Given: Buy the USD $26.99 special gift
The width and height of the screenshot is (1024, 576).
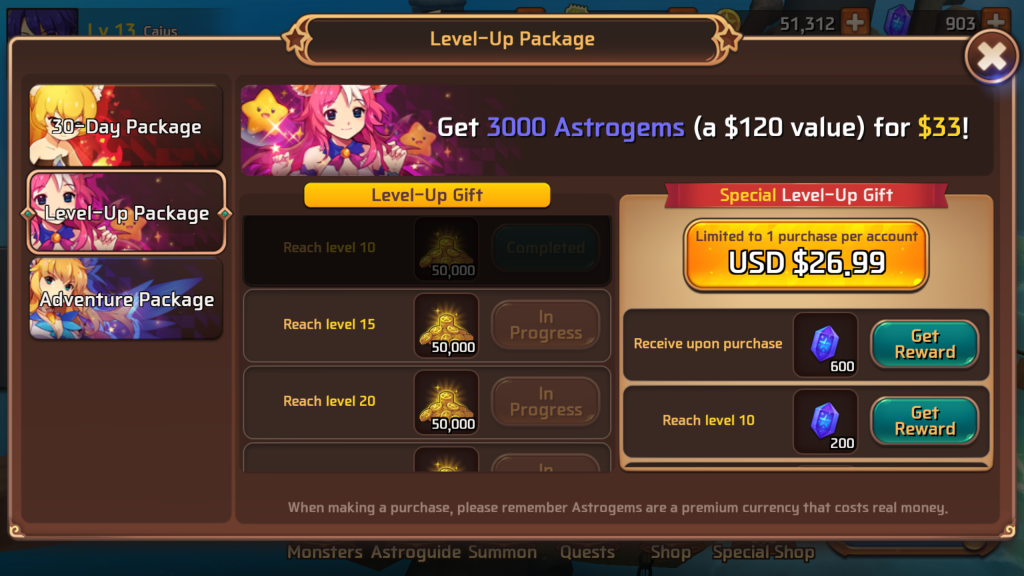Looking at the screenshot, I should coord(806,255).
